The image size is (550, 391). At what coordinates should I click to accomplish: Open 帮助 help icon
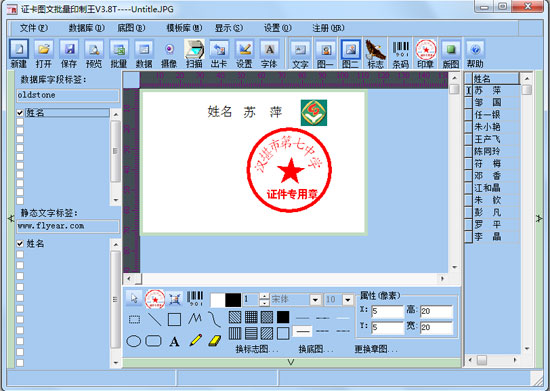475,54
